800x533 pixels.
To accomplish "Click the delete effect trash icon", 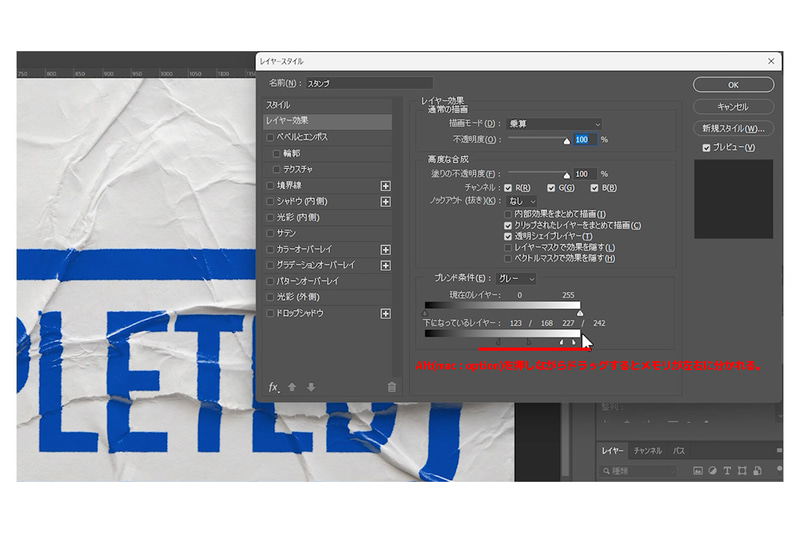I will pos(391,387).
